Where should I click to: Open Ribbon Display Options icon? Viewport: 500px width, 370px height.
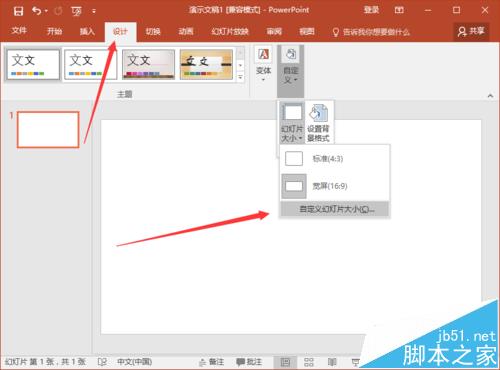[x=399, y=10]
